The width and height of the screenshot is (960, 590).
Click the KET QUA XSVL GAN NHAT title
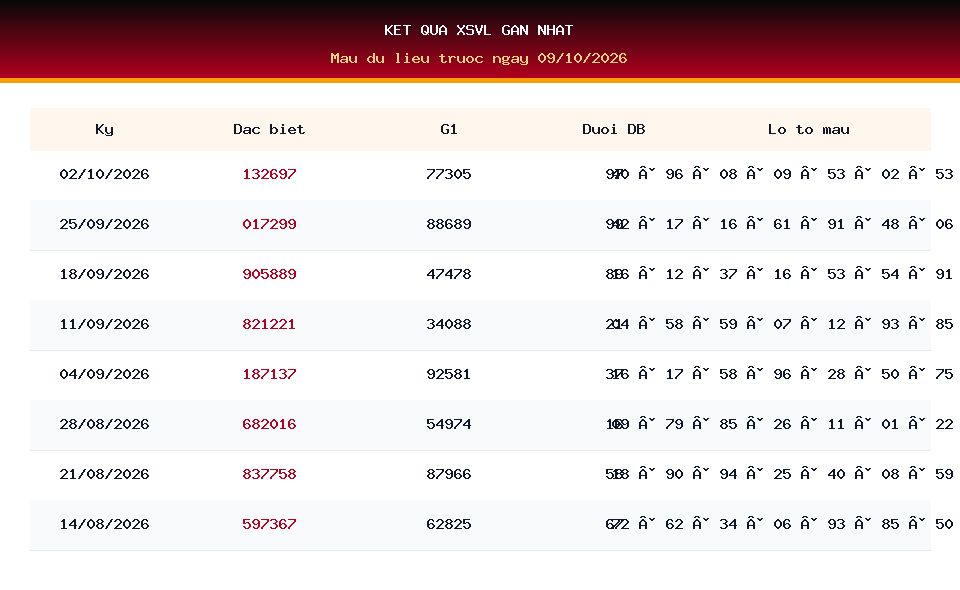pyautogui.click(x=479, y=30)
